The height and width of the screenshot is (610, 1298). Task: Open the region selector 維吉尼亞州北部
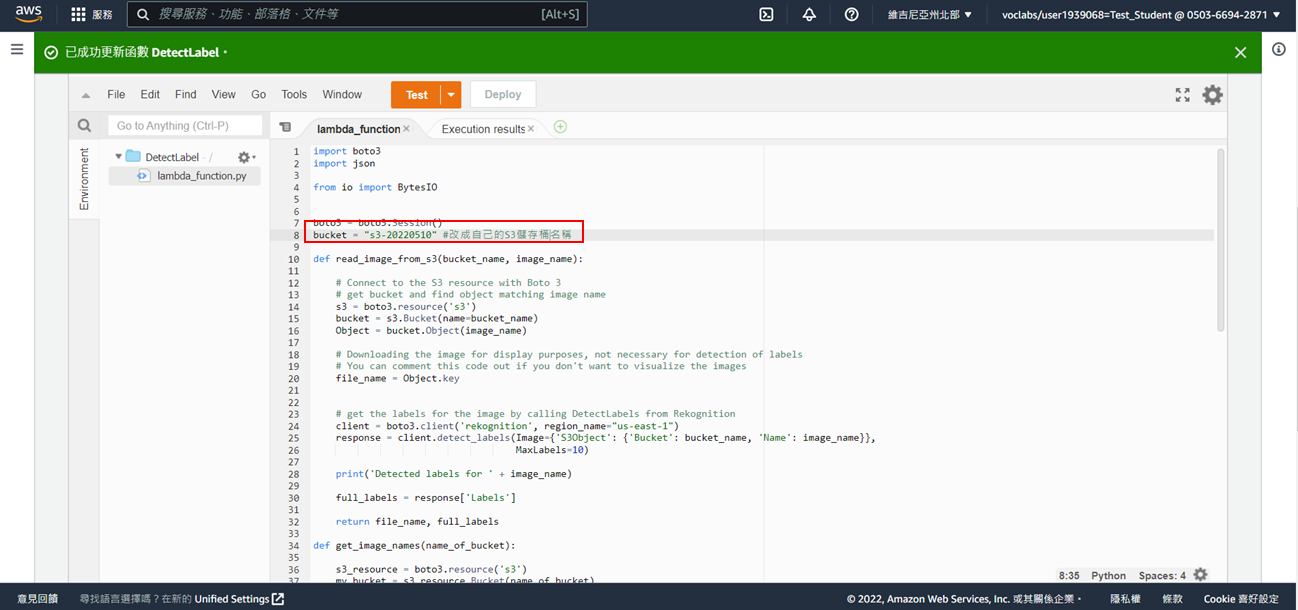coord(930,15)
